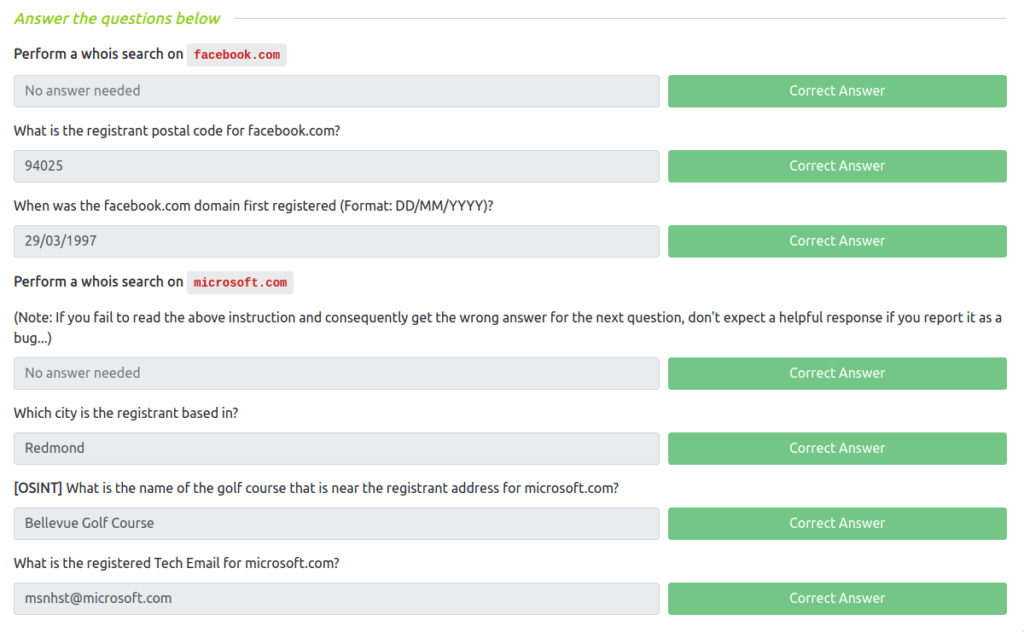The width and height of the screenshot is (1024, 632).
Task: Click the first 'No answer needed' field under facebook.com
Action: (336, 91)
